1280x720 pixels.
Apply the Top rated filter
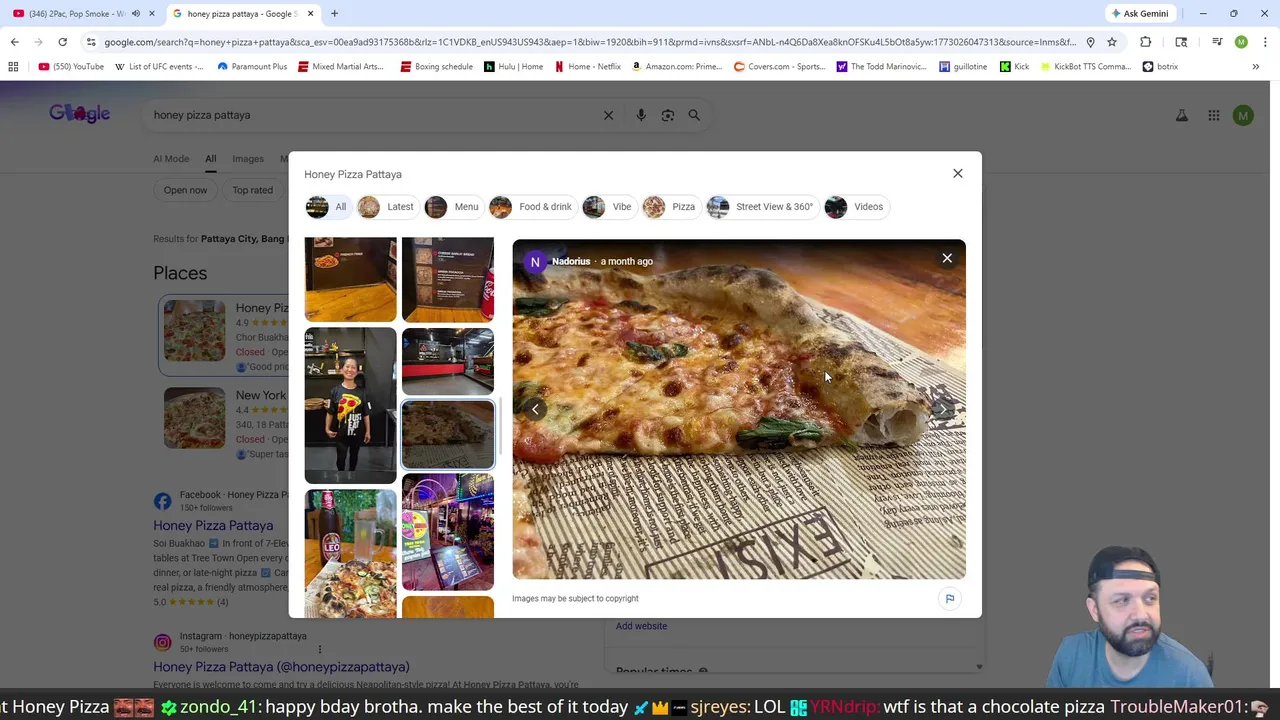pyautogui.click(x=252, y=190)
